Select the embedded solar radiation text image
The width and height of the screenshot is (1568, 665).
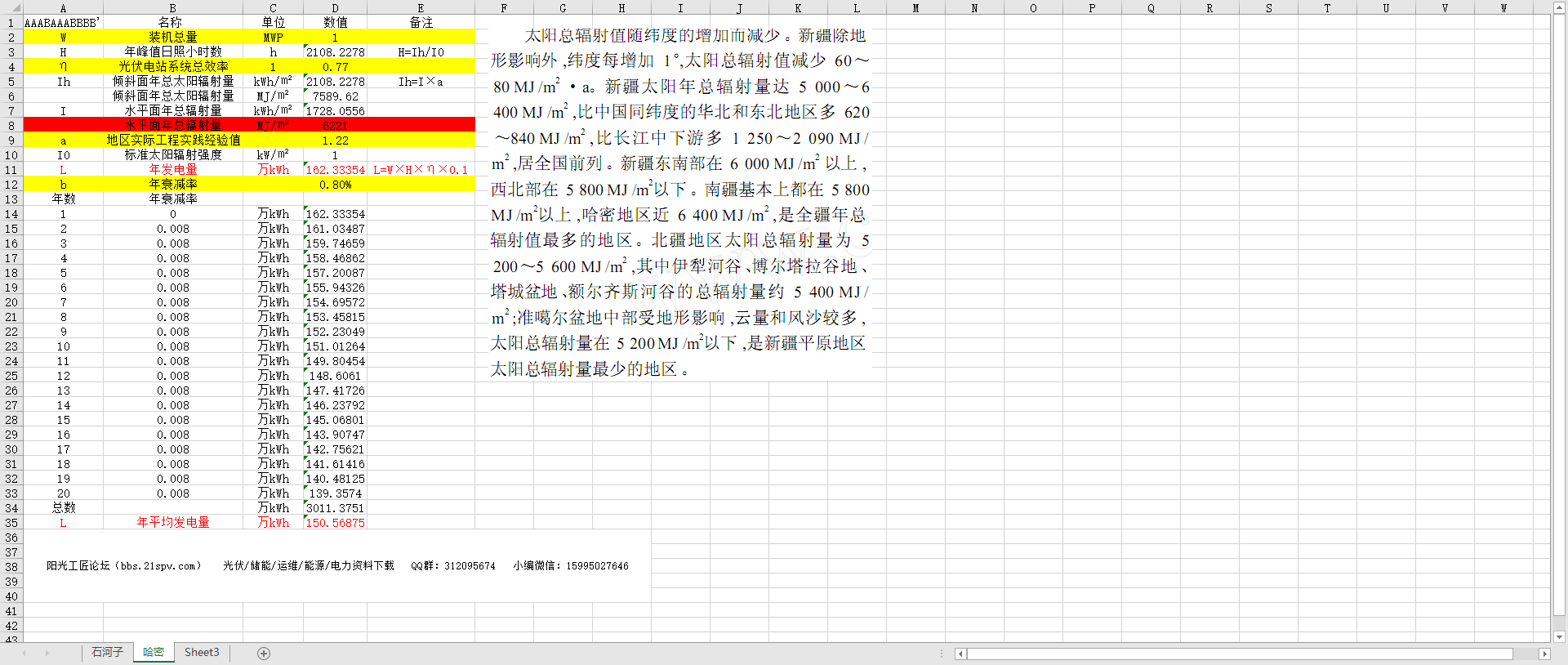click(680, 202)
